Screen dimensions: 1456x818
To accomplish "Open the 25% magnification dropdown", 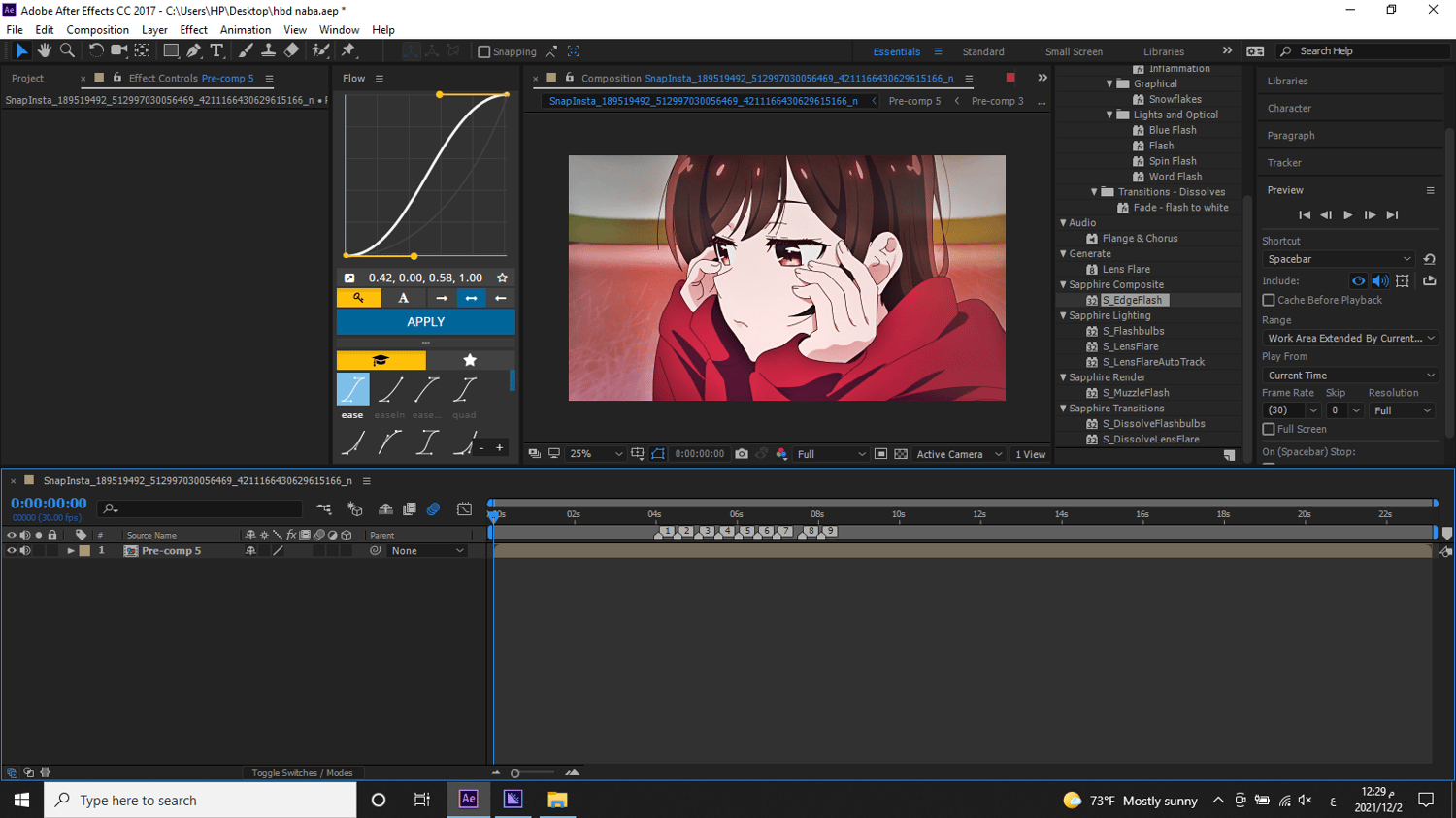I will pyautogui.click(x=596, y=454).
